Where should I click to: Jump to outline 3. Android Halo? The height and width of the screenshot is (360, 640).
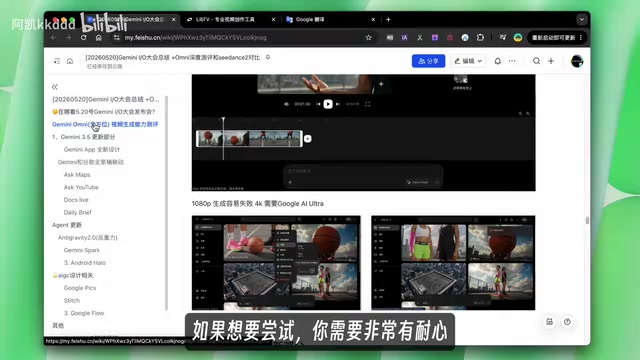click(84, 263)
